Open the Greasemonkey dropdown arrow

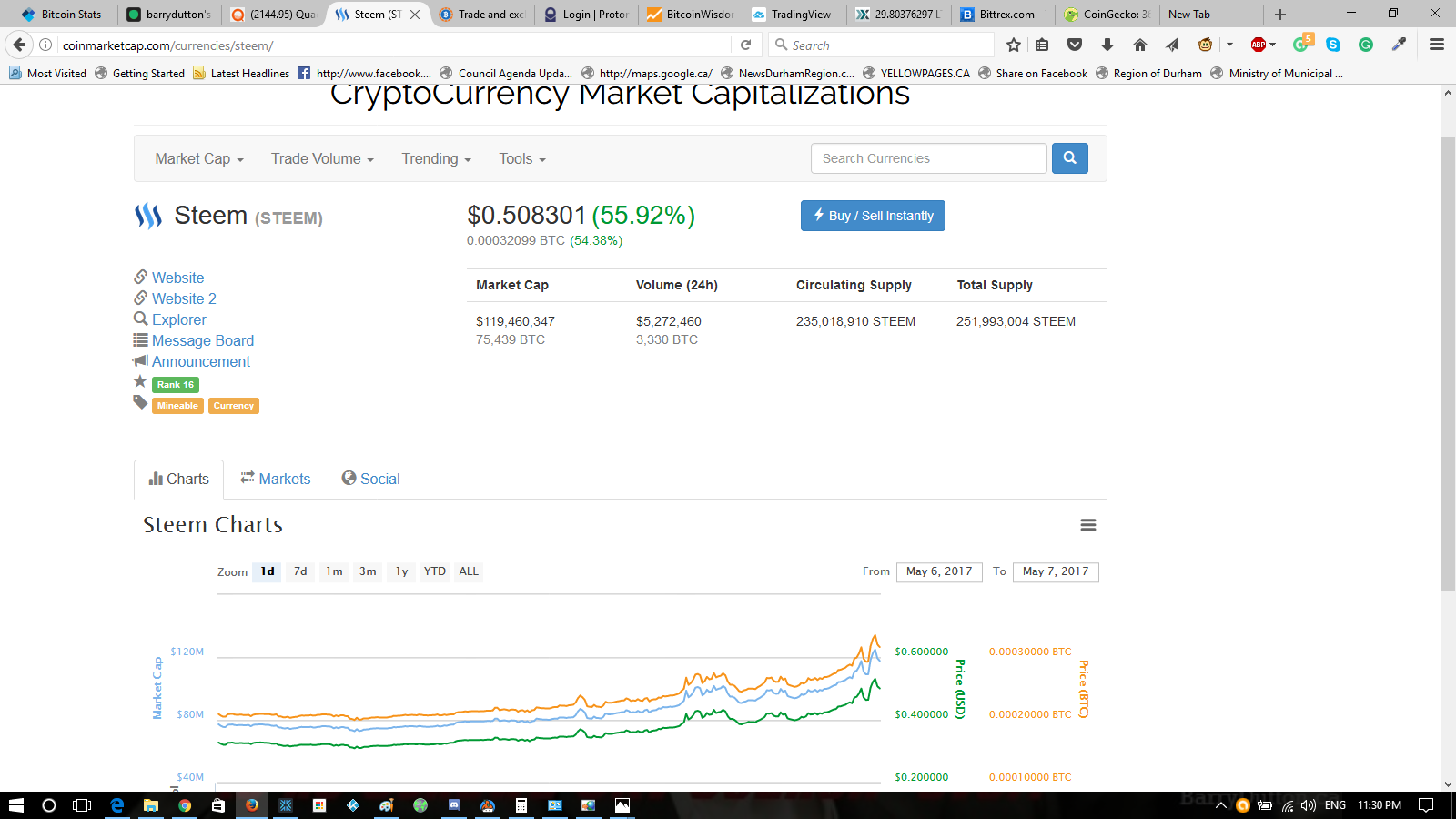tap(1230, 45)
